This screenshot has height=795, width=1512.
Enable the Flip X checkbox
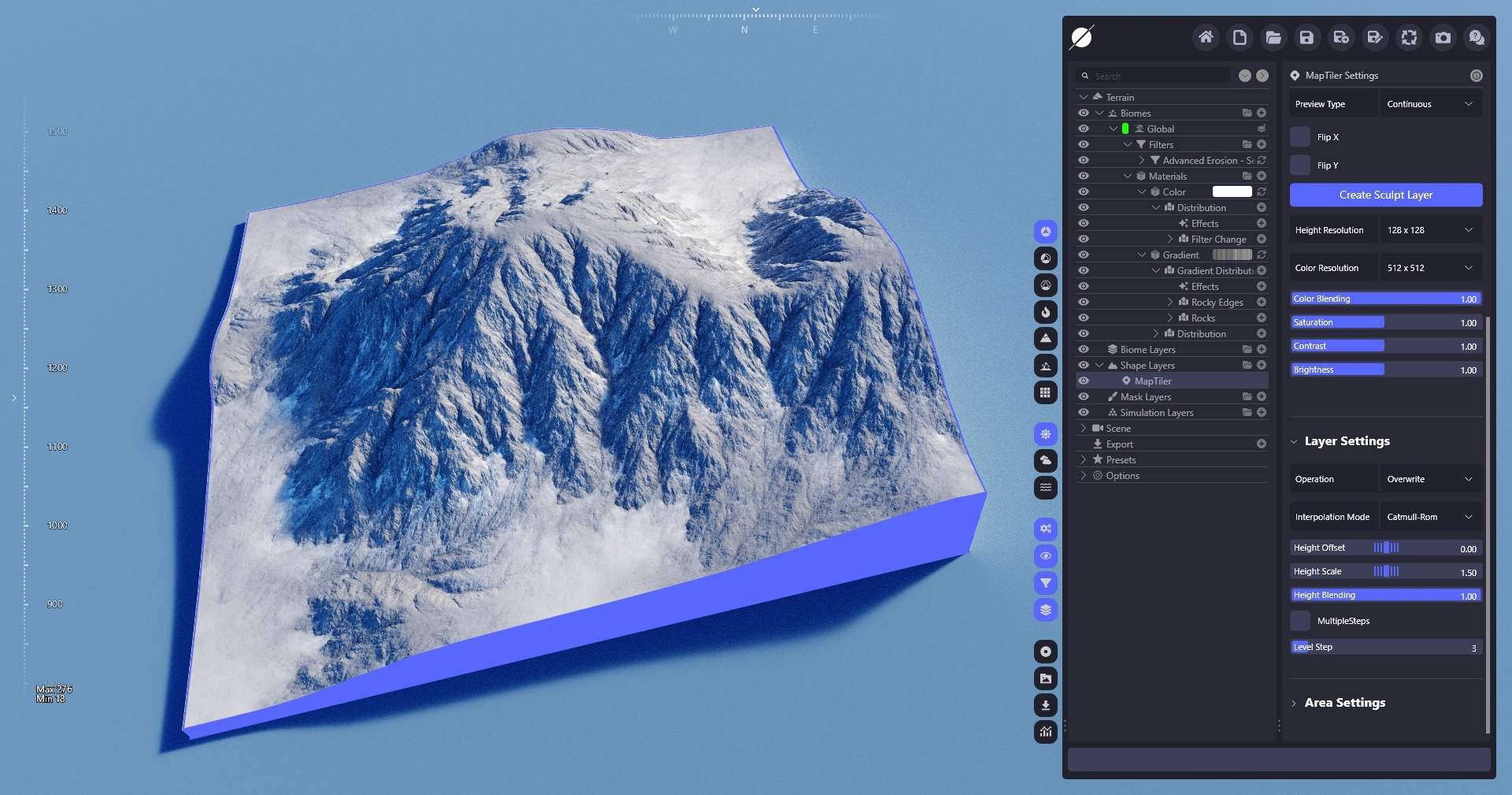click(1300, 137)
